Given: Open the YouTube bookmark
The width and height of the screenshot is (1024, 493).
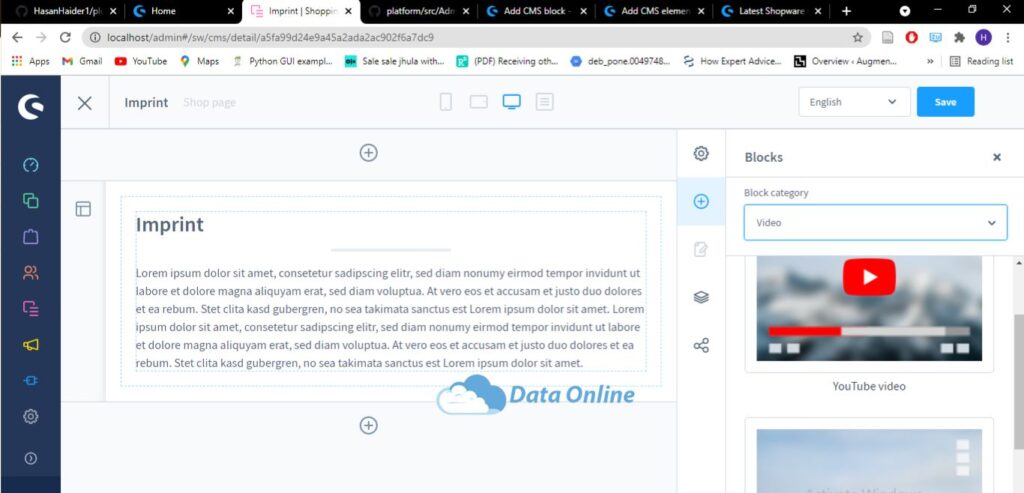Looking at the screenshot, I should point(140,61).
